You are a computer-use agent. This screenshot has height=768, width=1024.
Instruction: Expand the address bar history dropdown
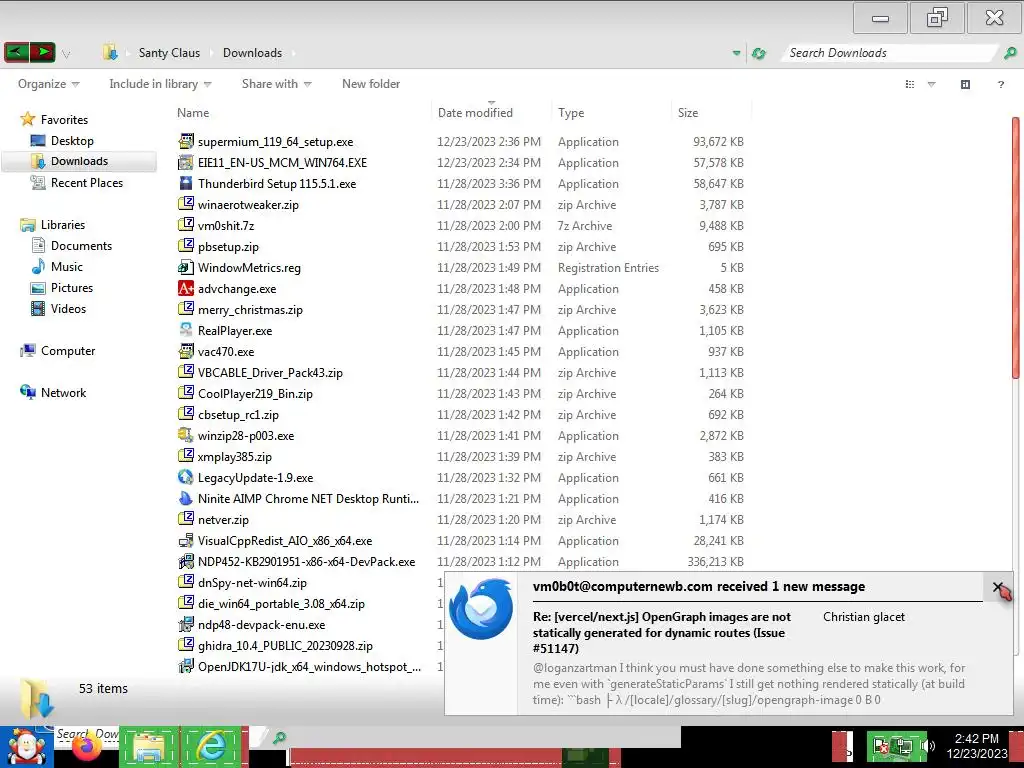tap(737, 53)
